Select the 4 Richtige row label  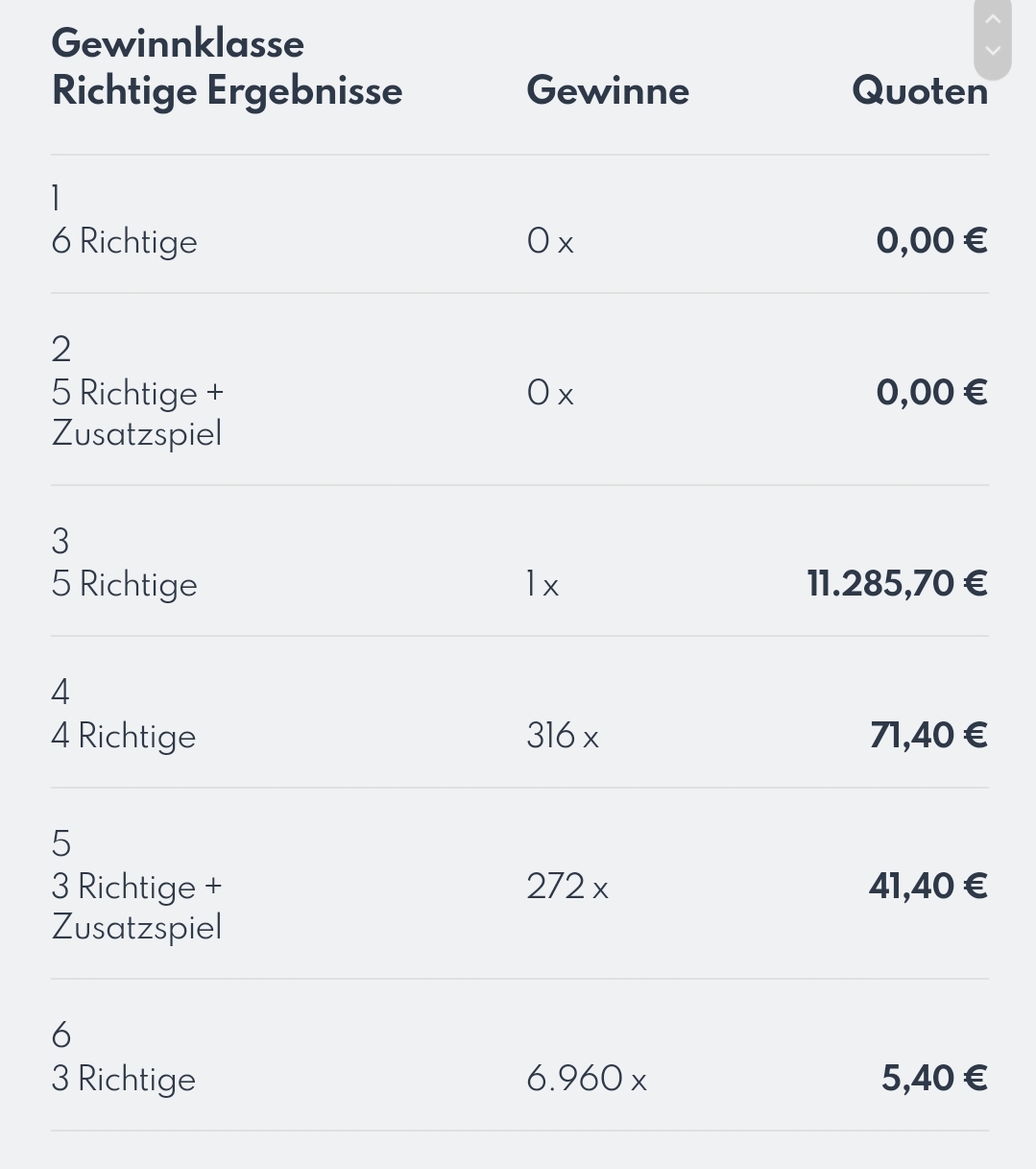click(124, 736)
